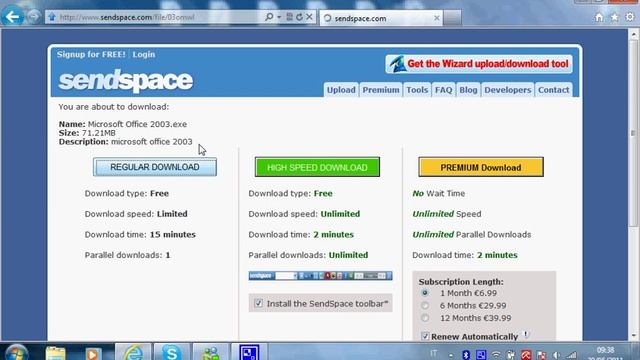Click the blue screen-recorder taskbar icon
The image size is (640, 360).
pos(249,353)
